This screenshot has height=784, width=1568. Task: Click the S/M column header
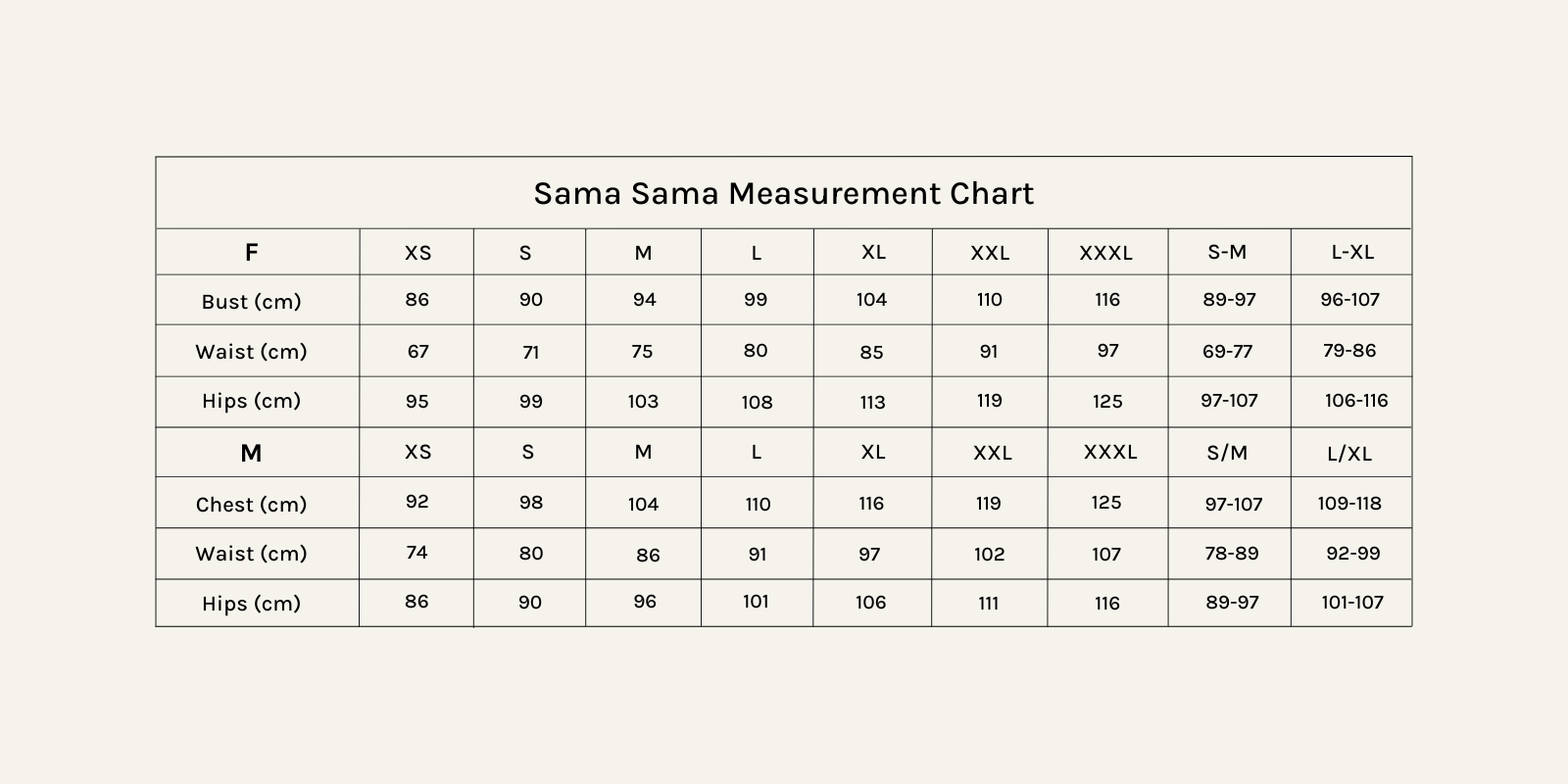tap(1227, 453)
